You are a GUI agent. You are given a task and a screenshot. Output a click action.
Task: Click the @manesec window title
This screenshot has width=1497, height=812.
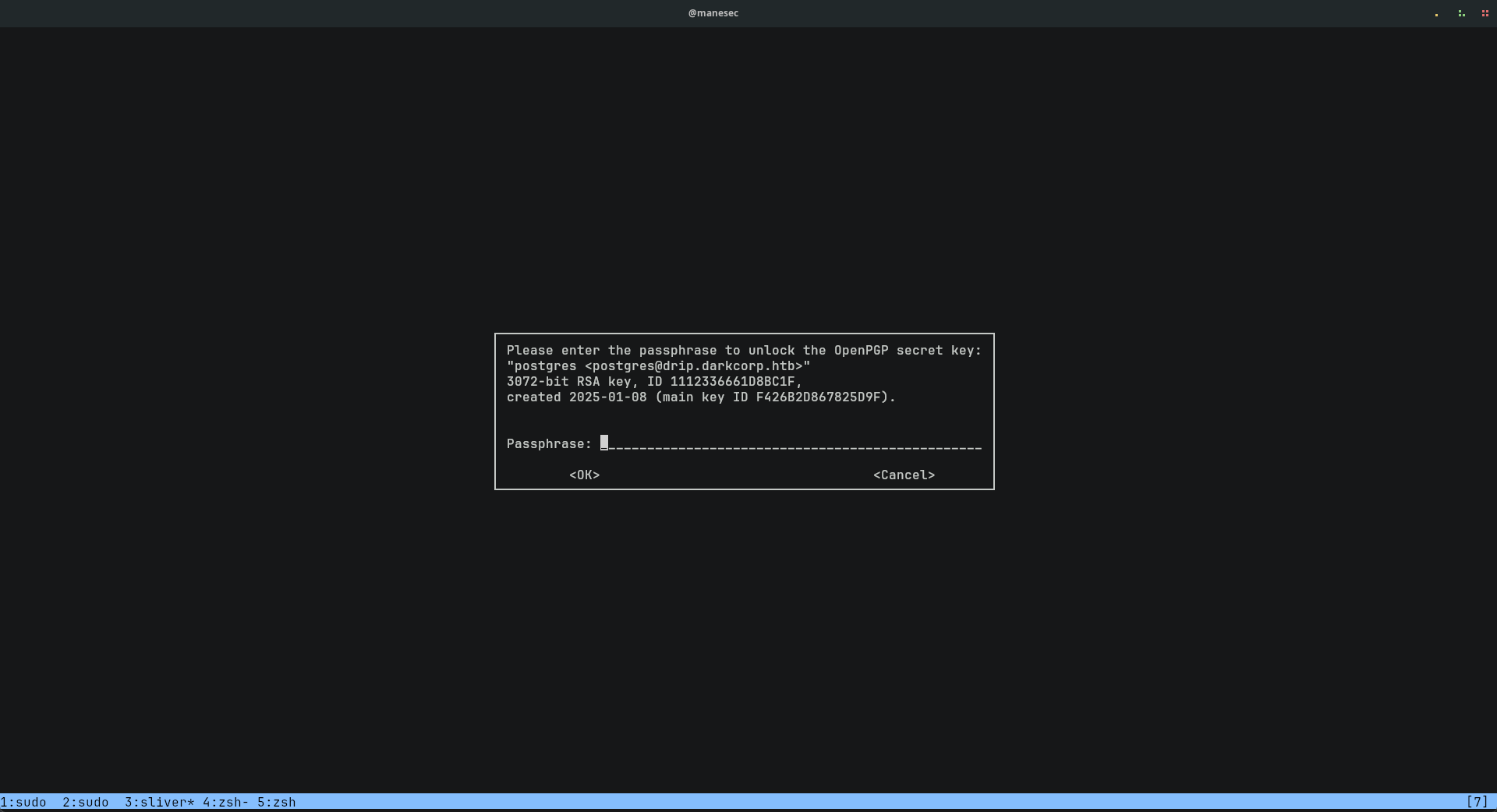coord(713,13)
